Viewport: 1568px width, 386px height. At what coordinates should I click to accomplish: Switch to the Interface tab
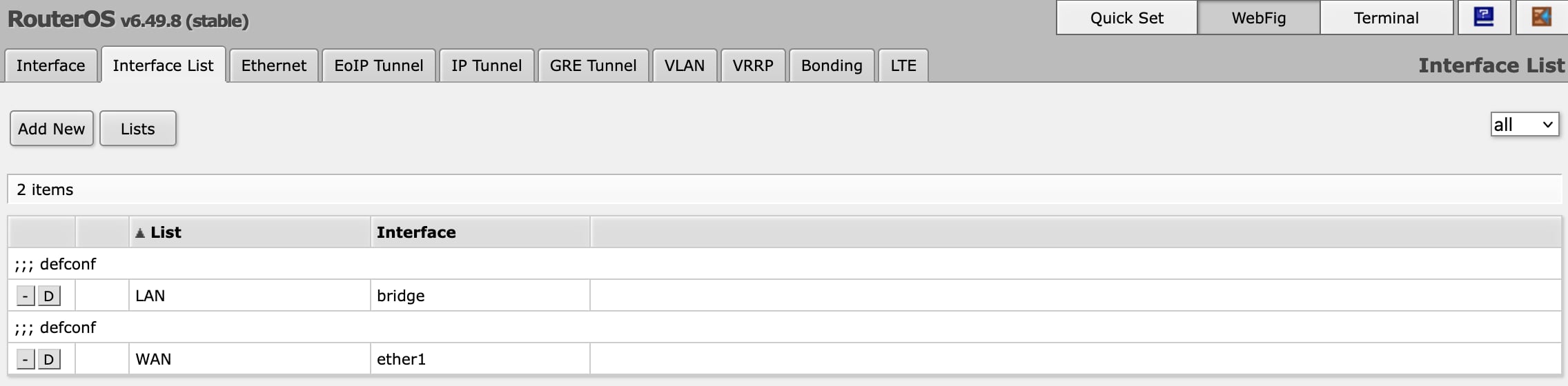tap(51, 65)
